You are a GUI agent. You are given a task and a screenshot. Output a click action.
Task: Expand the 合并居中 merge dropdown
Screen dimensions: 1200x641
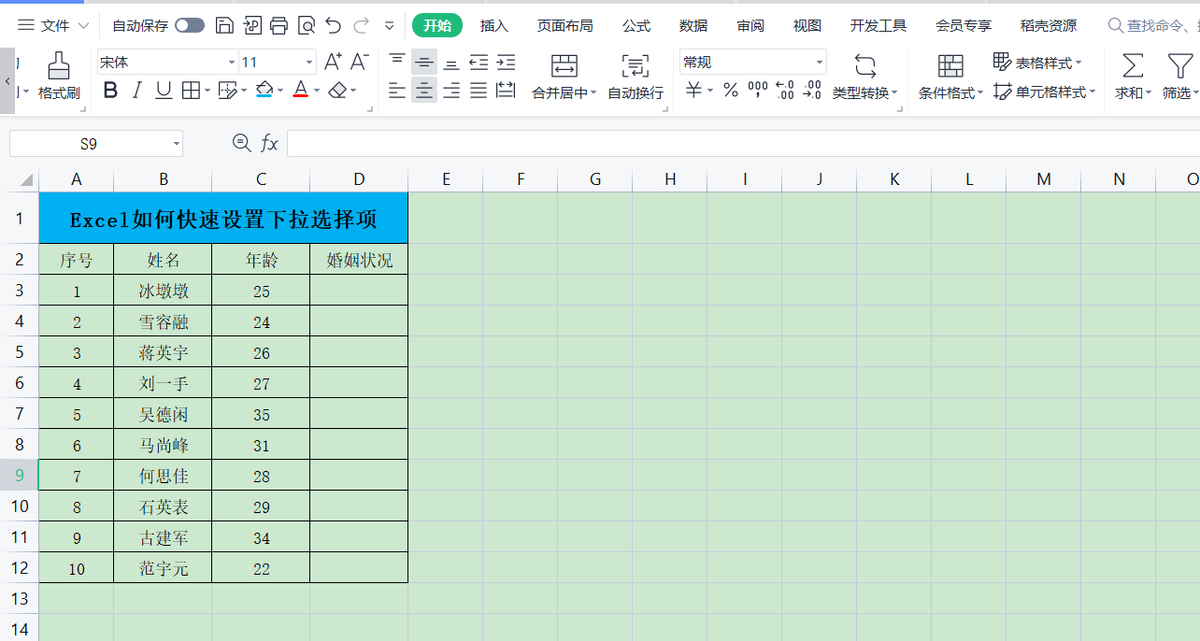tap(593, 93)
